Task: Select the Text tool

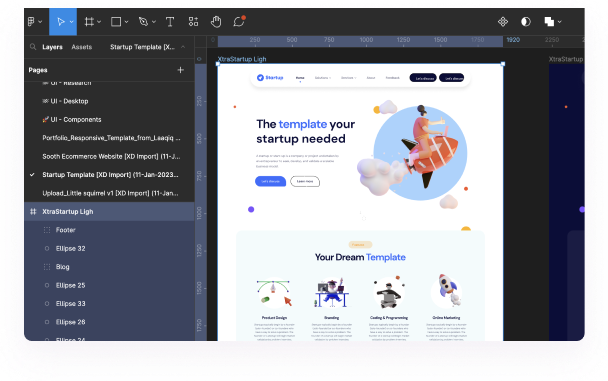Action: point(170,22)
